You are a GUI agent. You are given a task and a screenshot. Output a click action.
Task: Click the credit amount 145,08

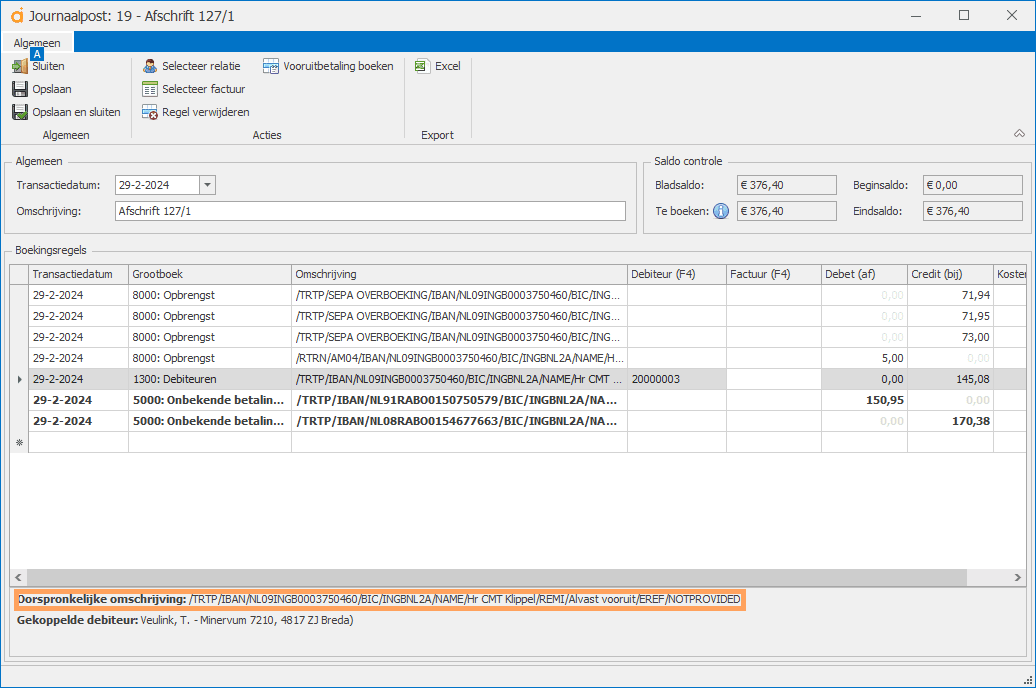tap(950, 379)
